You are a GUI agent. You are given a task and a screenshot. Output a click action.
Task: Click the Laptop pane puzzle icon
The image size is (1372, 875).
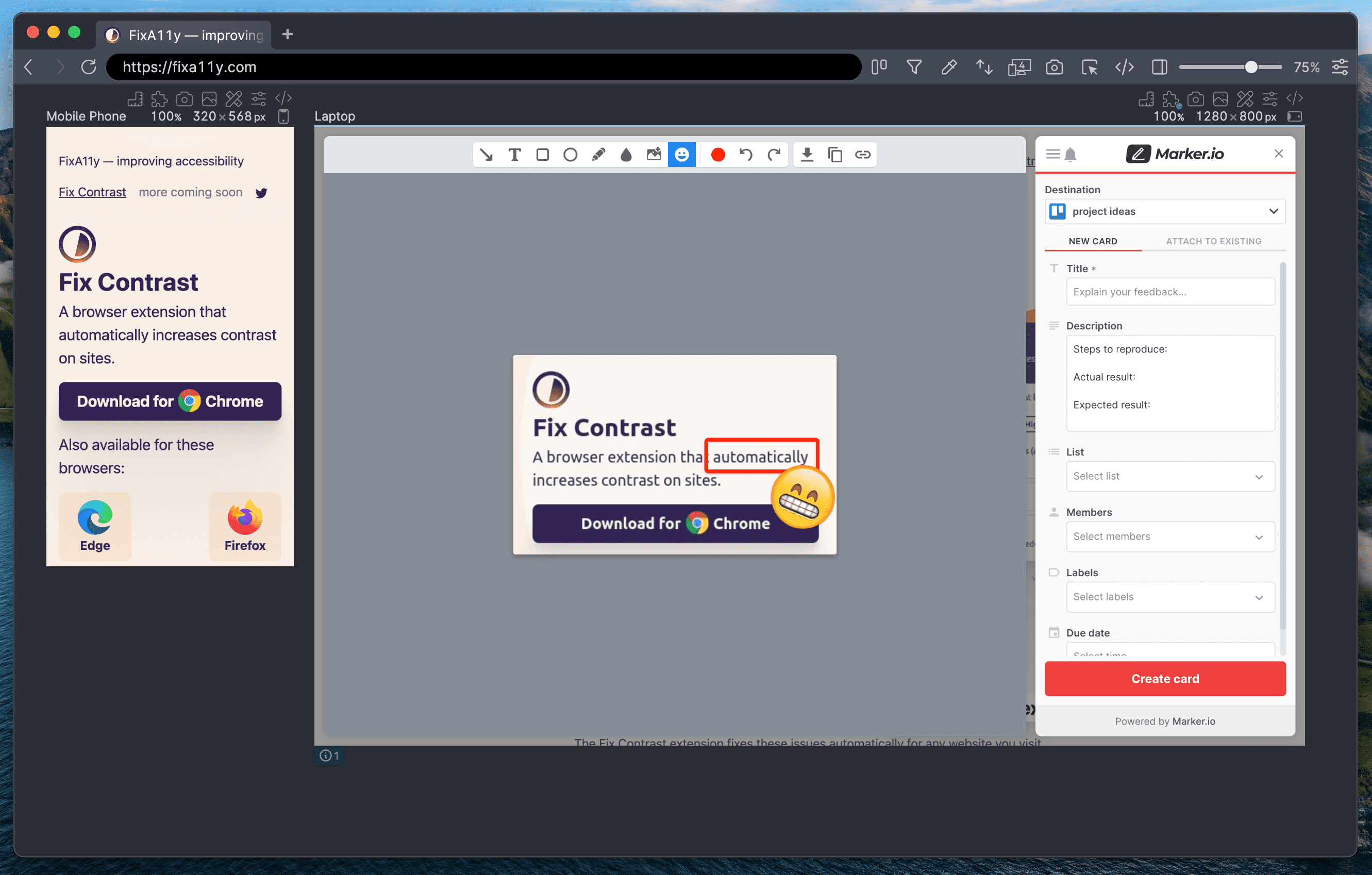click(x=1171, y=99)
